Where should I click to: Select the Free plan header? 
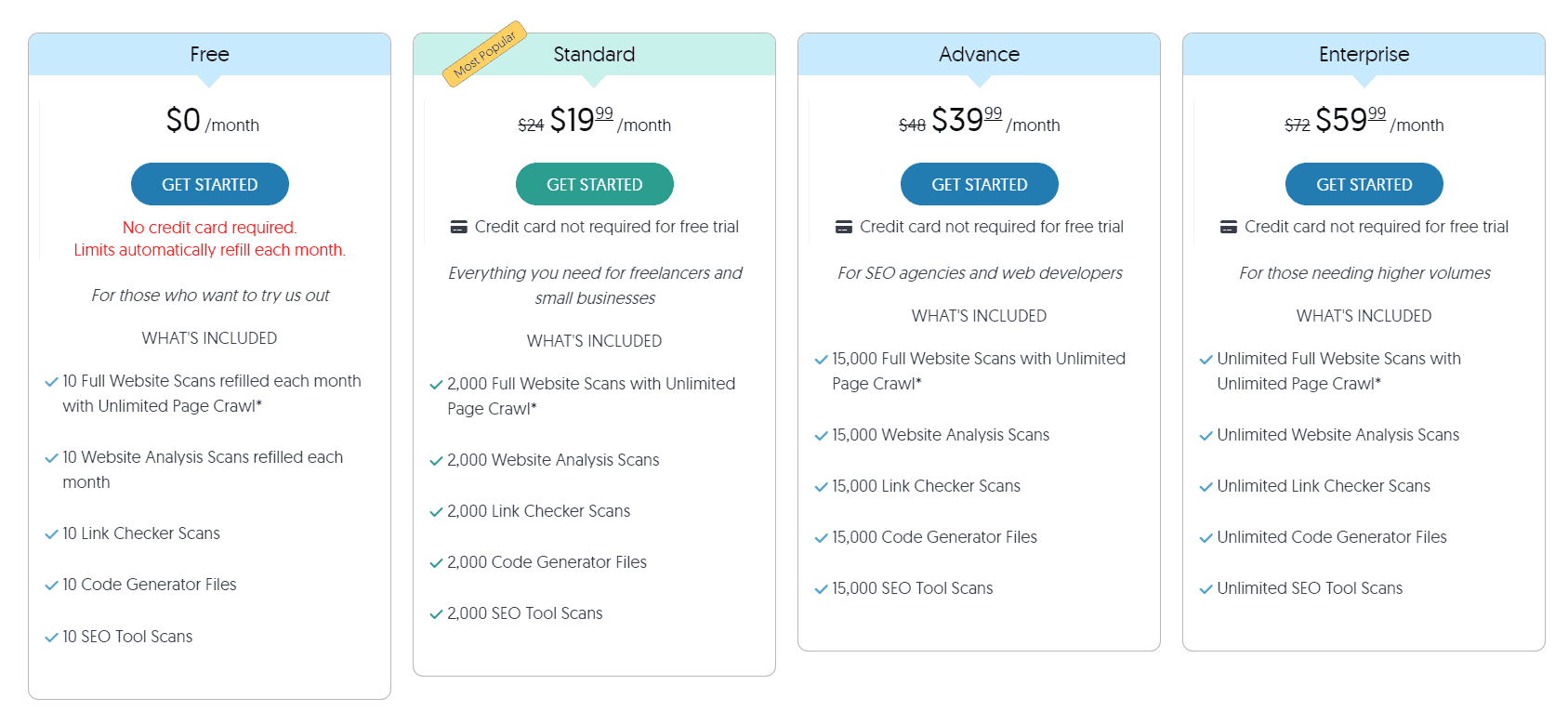tap(209, 54)
